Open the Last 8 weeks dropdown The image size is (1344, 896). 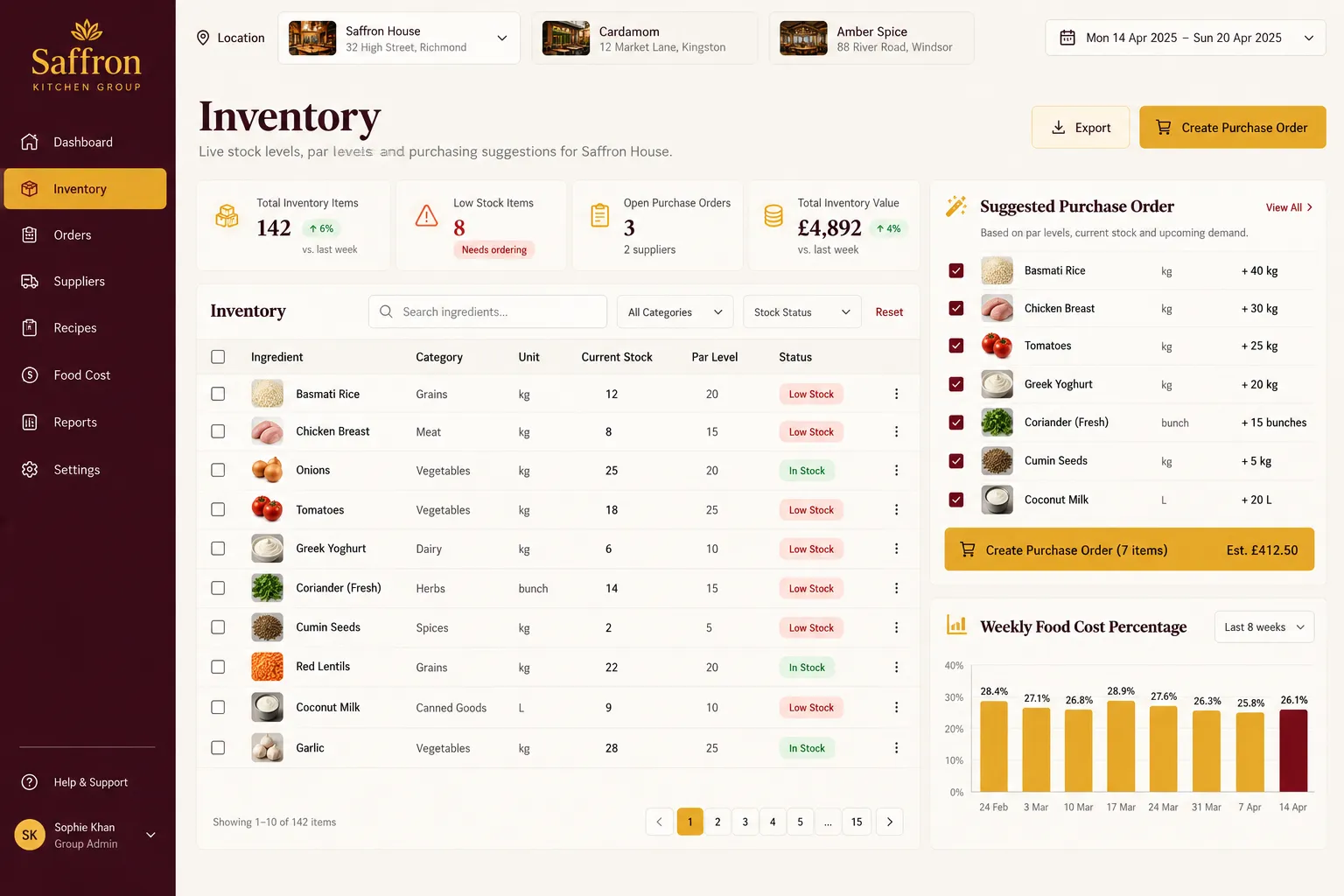(x=1264, y=626)
